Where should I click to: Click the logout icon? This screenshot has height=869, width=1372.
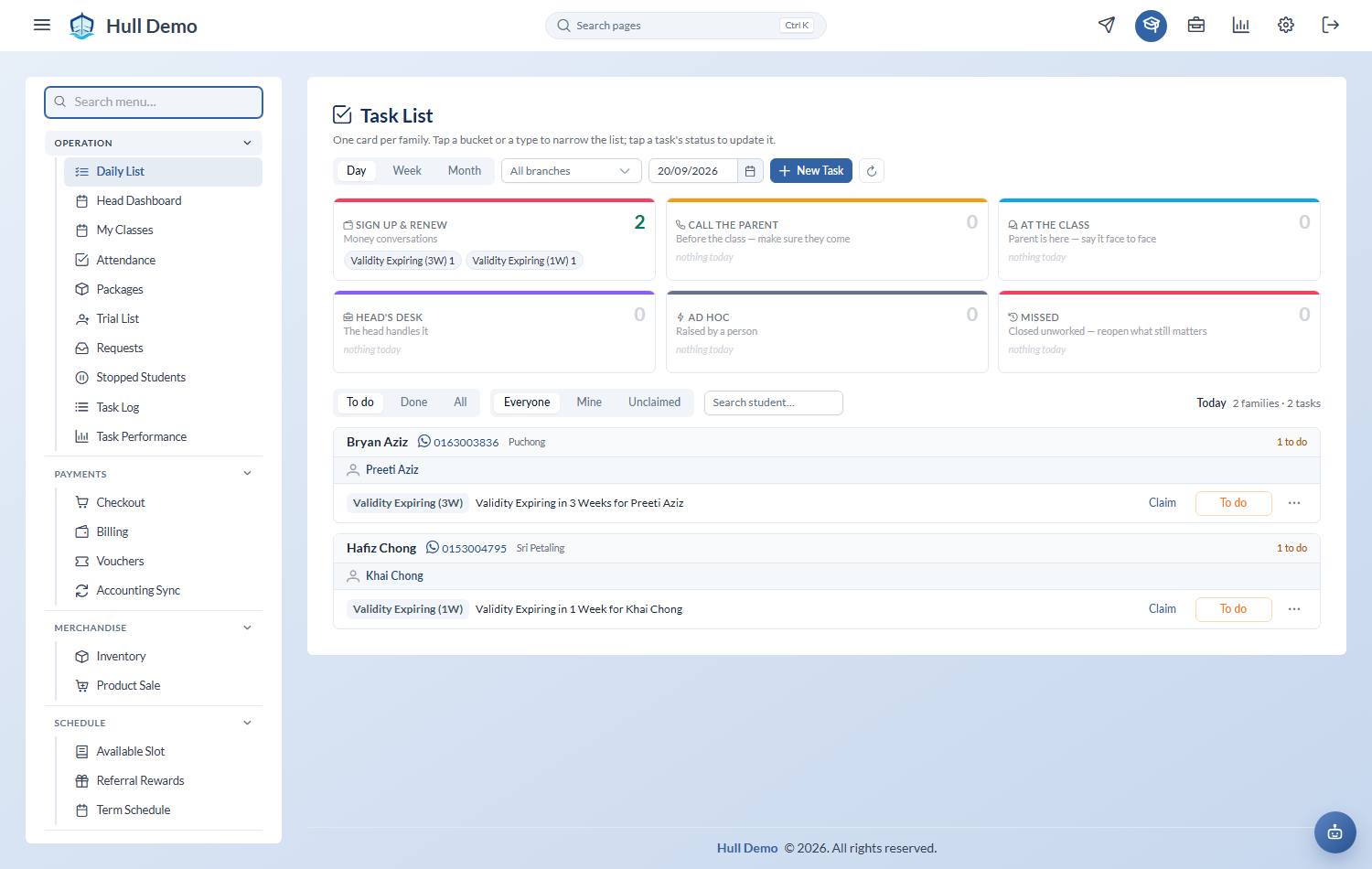pos(1331,25)
